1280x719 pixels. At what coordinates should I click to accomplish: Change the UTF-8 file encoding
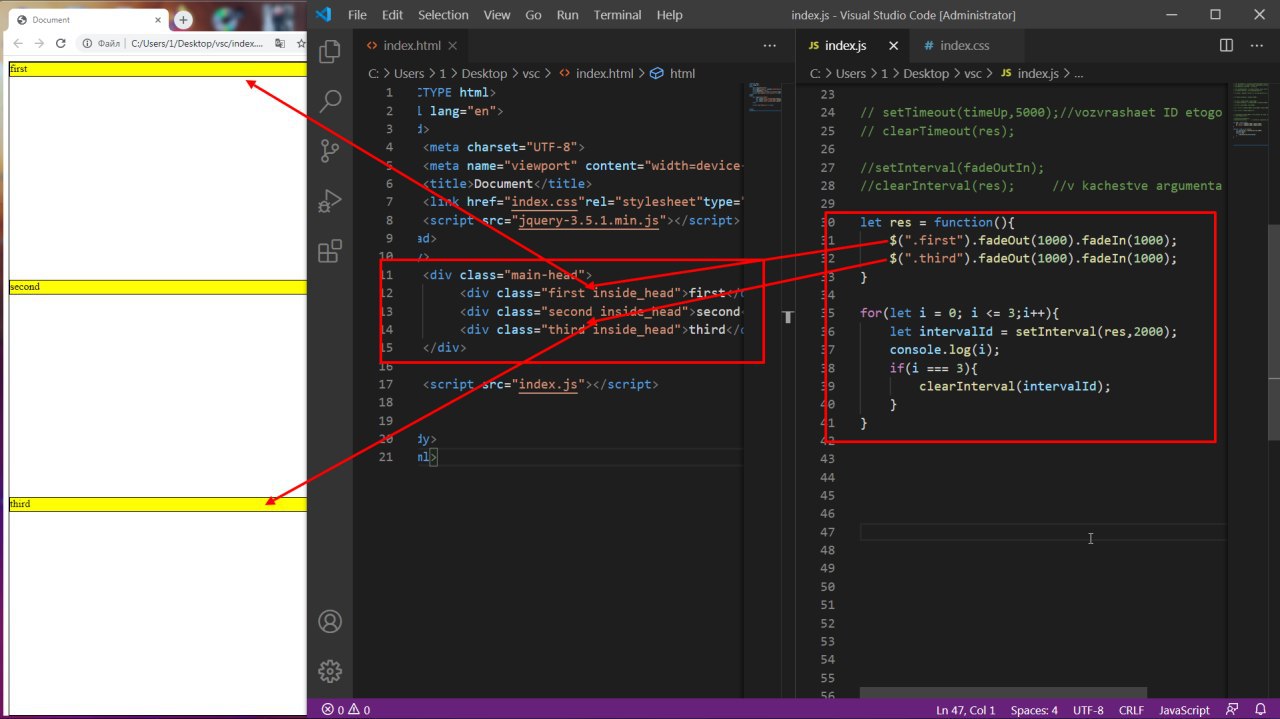pyautogui.click(x=1088, y=710)
